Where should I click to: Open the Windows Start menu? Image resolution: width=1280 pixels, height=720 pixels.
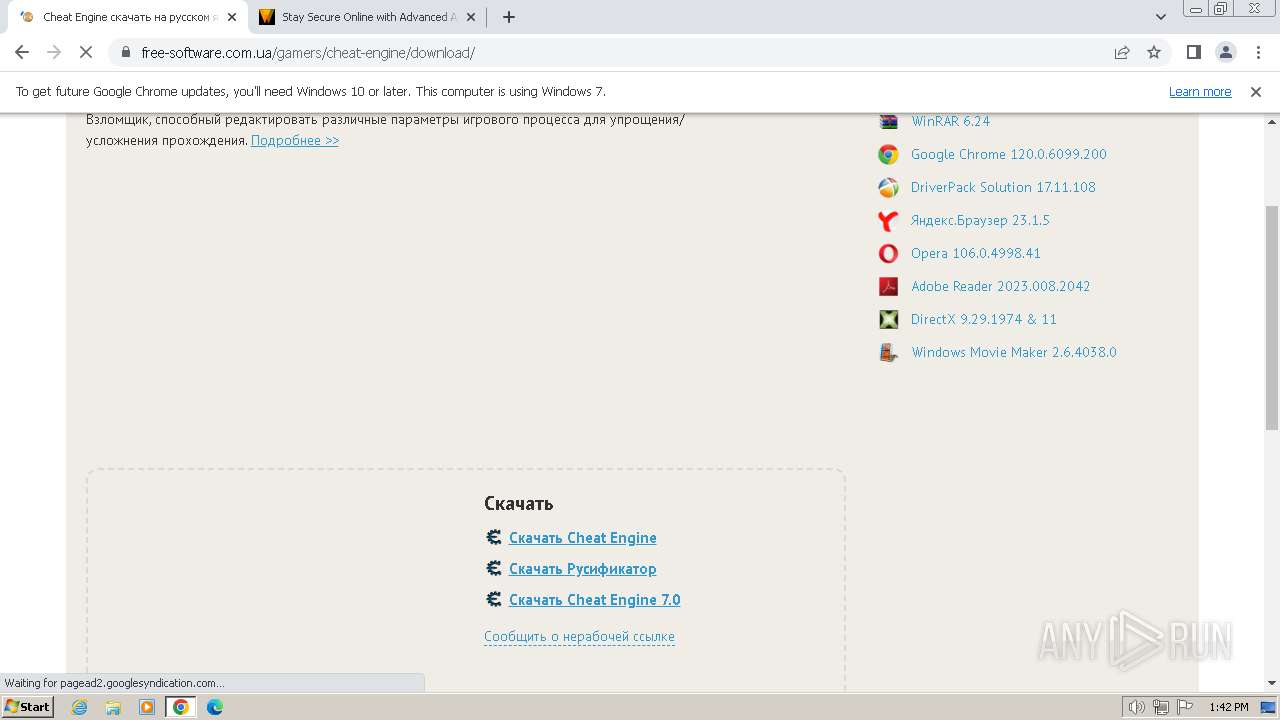[28, 707]
